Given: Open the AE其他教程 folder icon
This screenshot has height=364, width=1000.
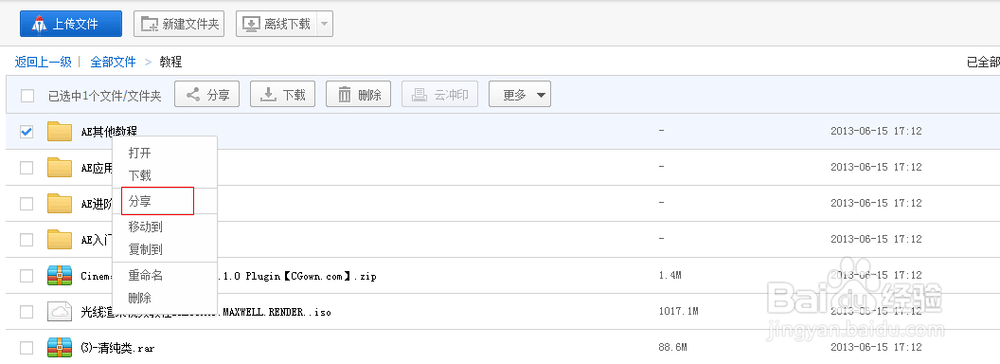Looking at the screenshot, I should [x=60, y=132].
